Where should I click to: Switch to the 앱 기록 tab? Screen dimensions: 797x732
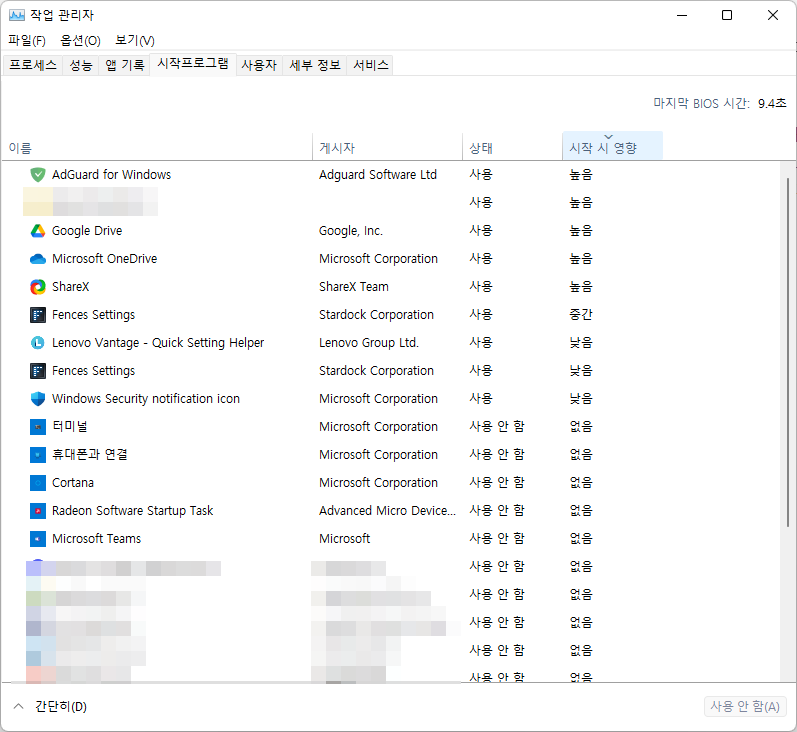pos(125,65)
